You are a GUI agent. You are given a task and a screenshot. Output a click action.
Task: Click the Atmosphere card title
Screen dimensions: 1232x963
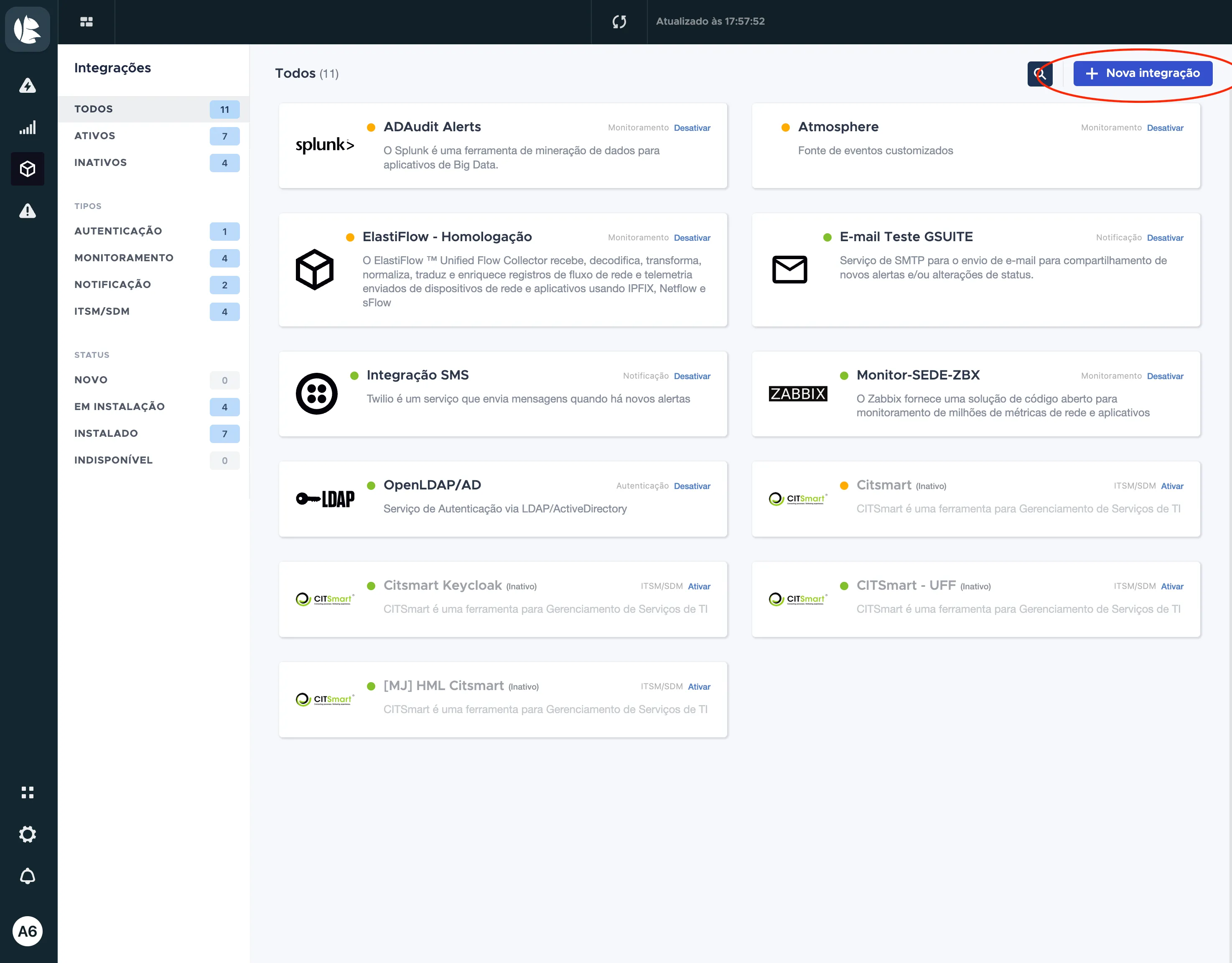pos(838,127)
